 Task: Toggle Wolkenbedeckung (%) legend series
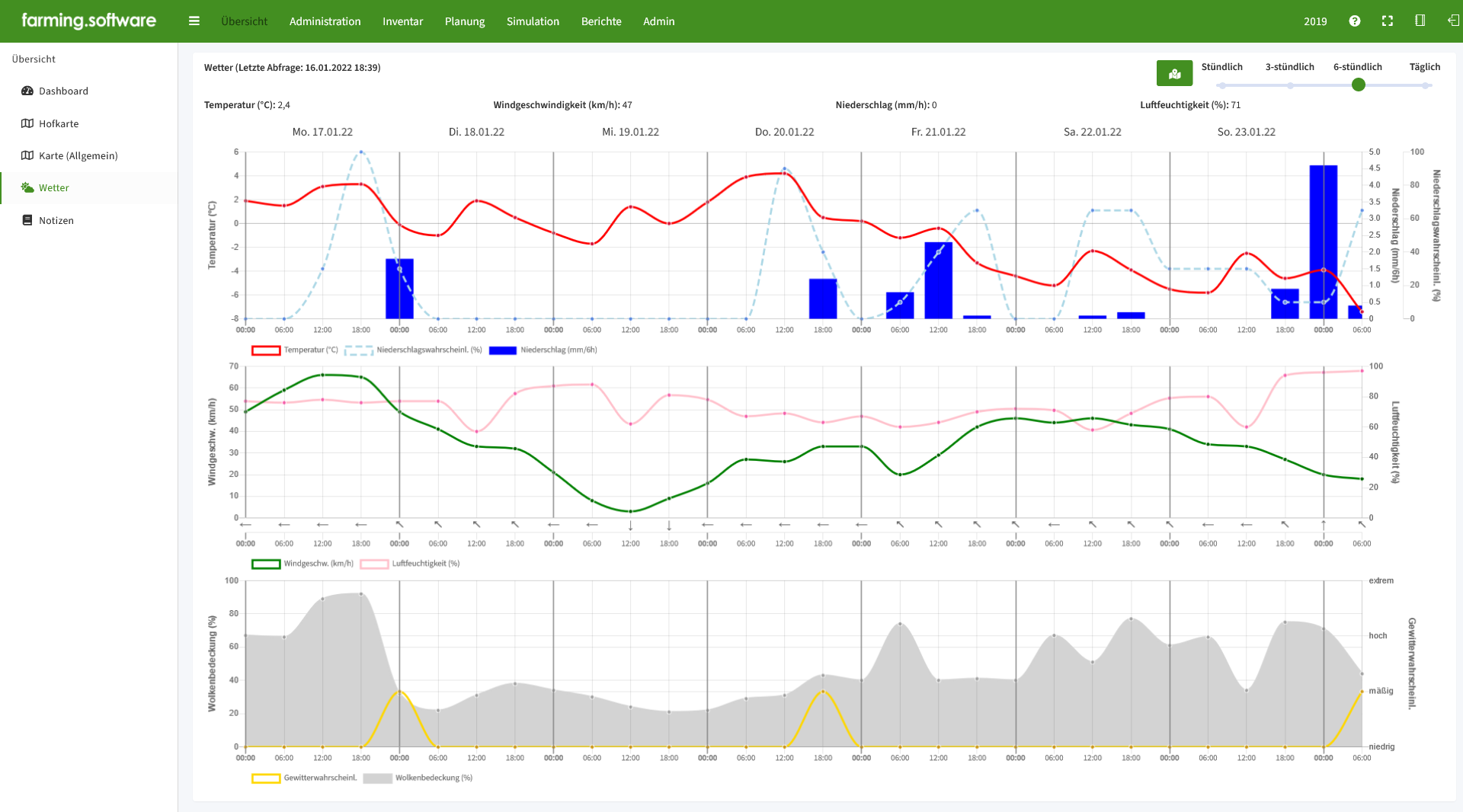point(418,778)
